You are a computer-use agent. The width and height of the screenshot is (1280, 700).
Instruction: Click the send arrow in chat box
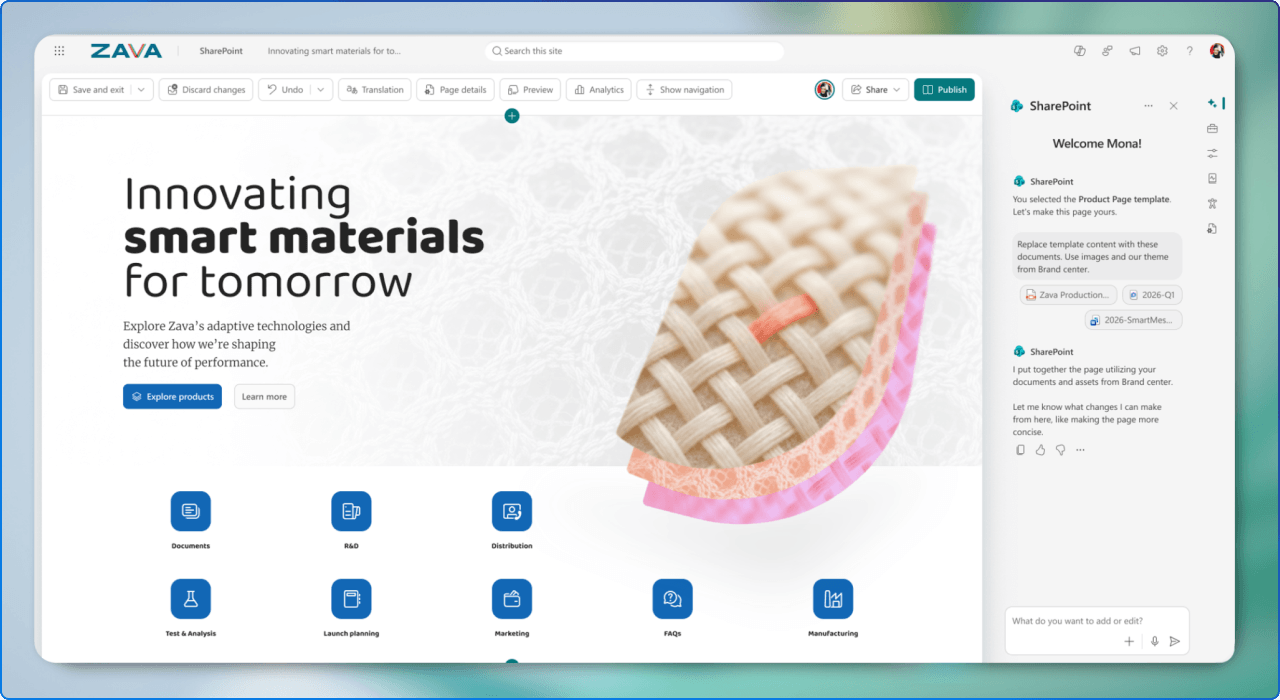coord(1175,641)
